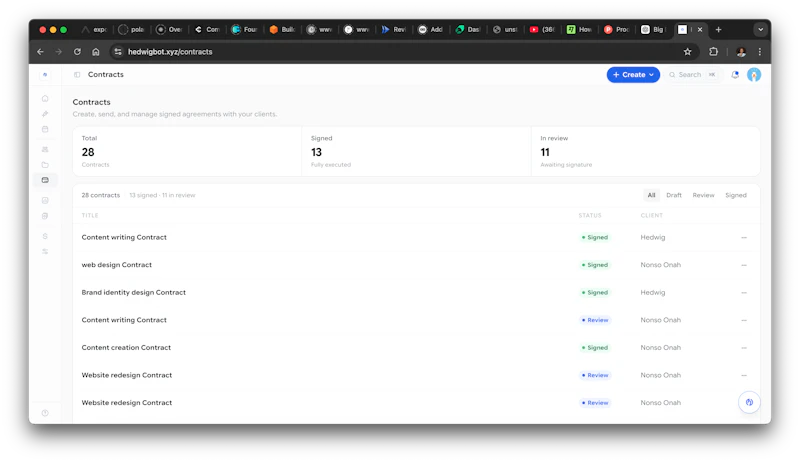Image resolution: width=800 pixels, height=462 pixels.
Task: Click the Signed 13 card
Action: click(x=416, y=151)
